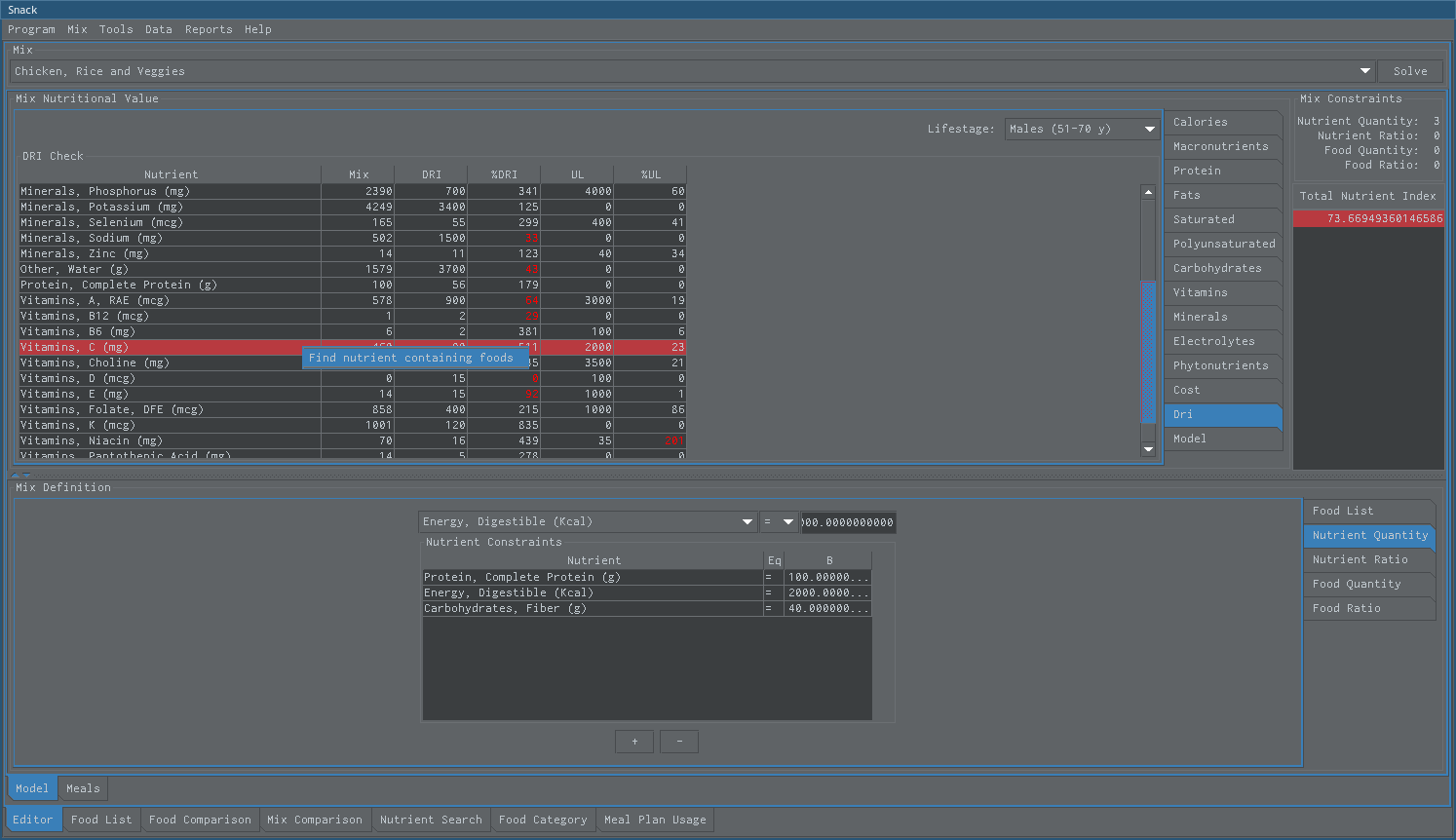
Task: Focus the constraint value input field
Action: [x=847, y=522]
